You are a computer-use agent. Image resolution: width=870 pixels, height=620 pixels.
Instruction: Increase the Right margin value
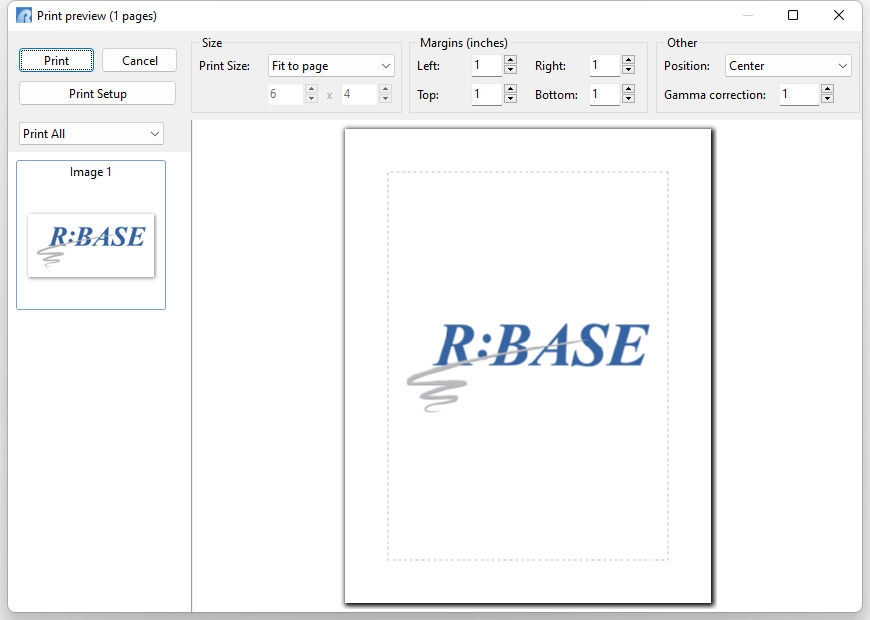coord(628,60)
